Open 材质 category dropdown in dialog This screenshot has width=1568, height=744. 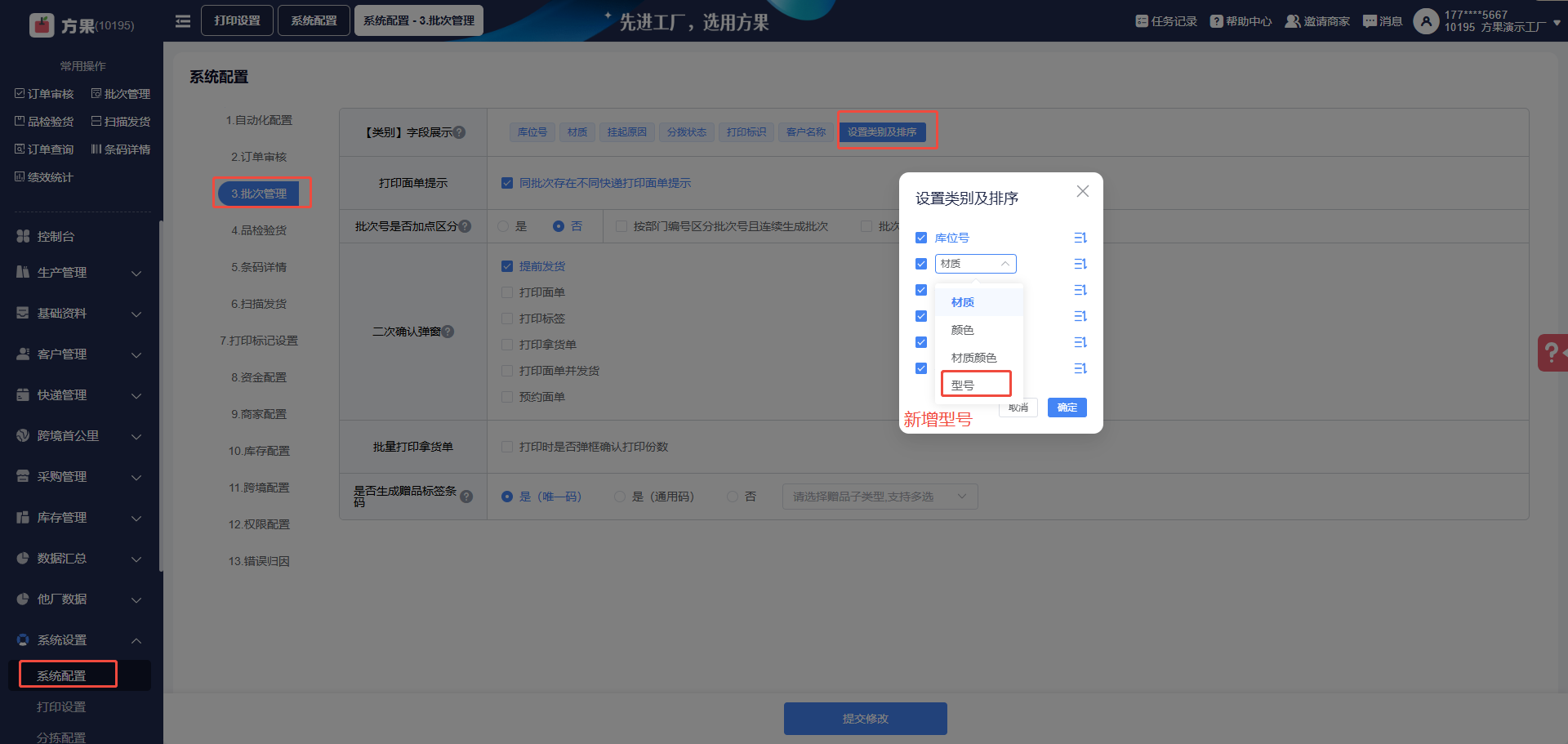(x=976, y=264)
